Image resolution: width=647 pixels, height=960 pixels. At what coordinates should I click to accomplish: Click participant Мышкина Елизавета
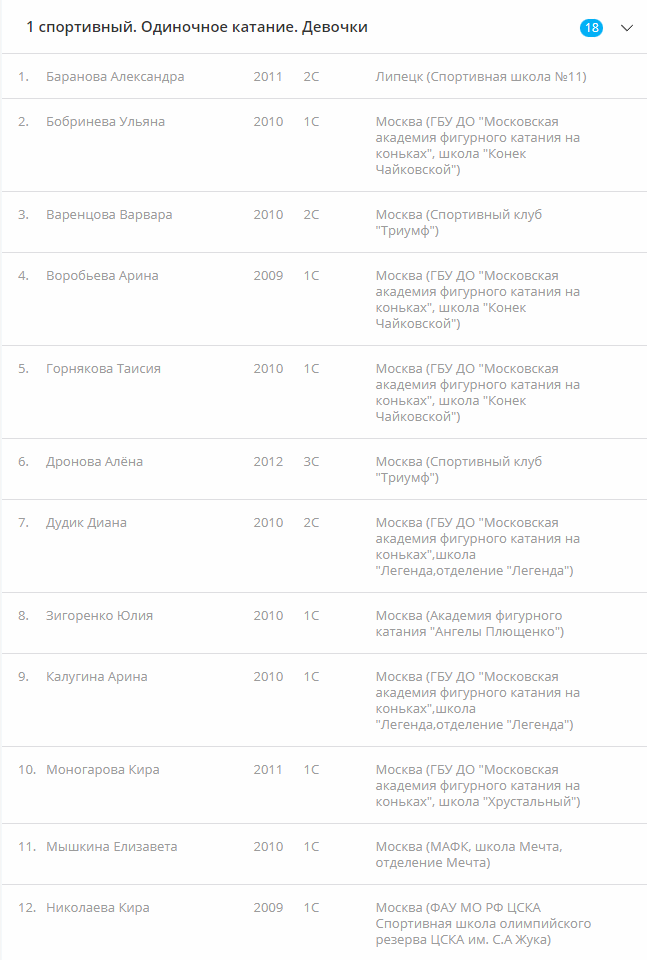tap(111, 847)
